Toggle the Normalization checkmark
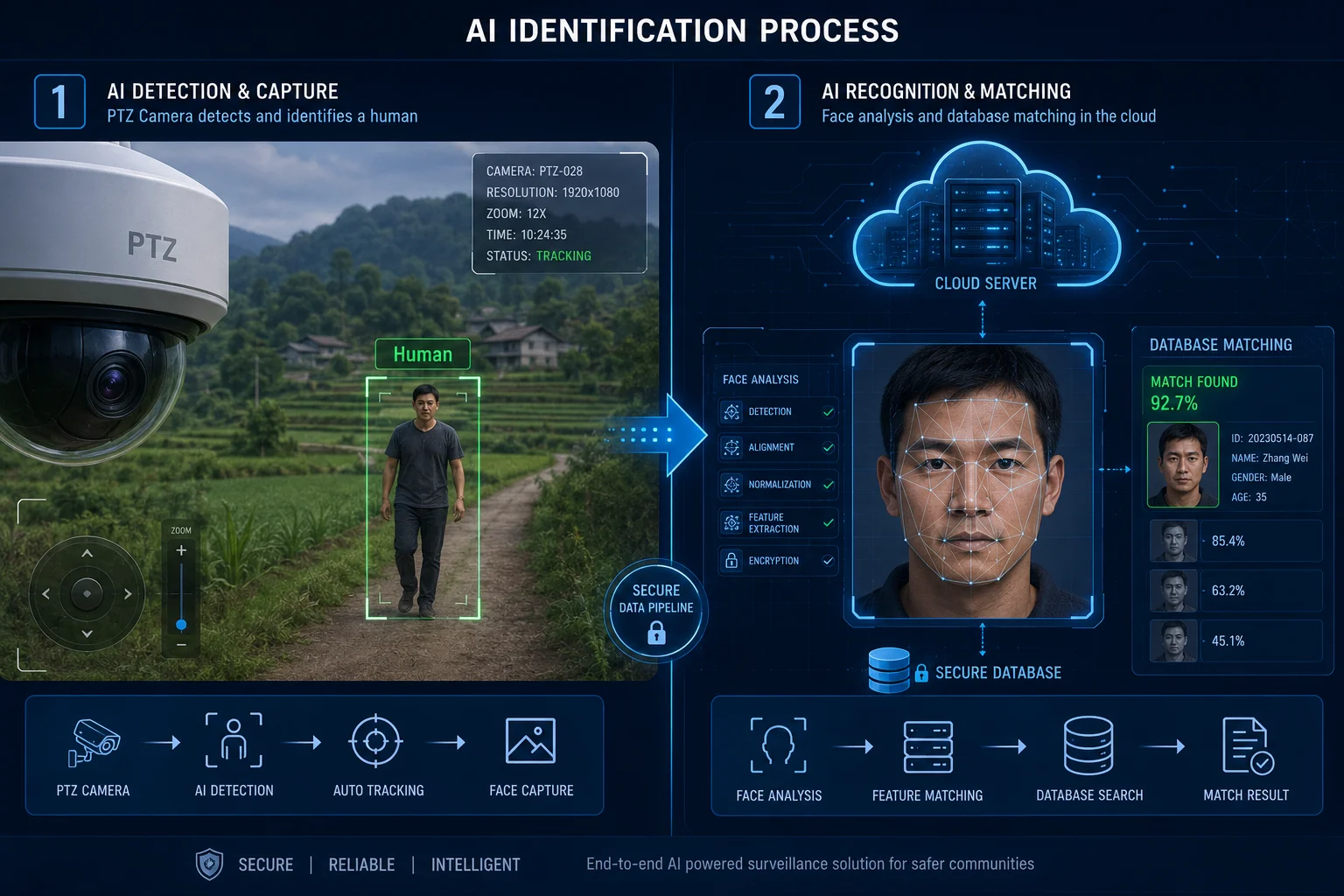Image resolution: width=1344 pixels, height=896 pixels. 828,484
